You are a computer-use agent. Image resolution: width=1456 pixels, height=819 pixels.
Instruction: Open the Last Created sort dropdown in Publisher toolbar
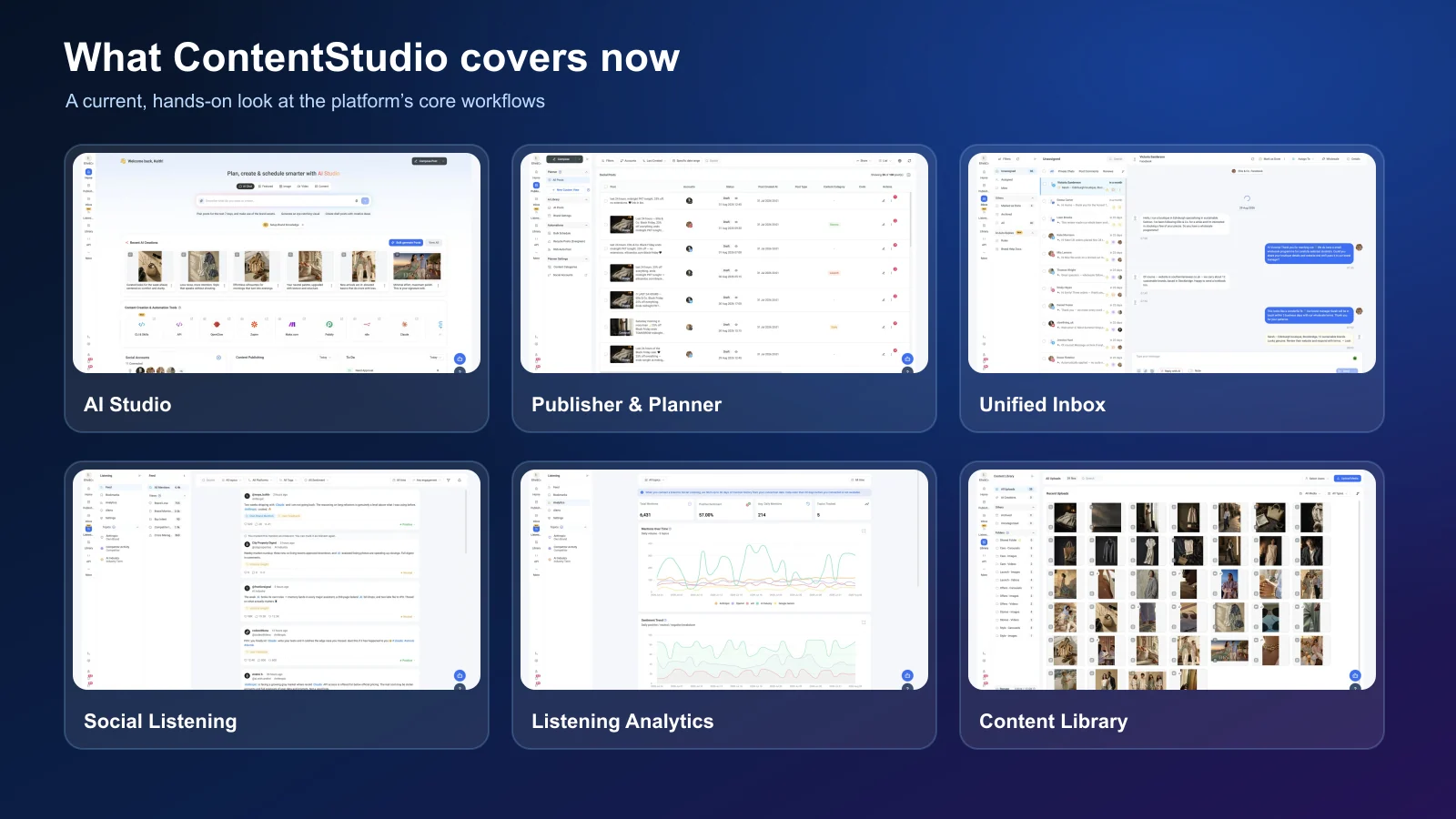tap(654, 161)
